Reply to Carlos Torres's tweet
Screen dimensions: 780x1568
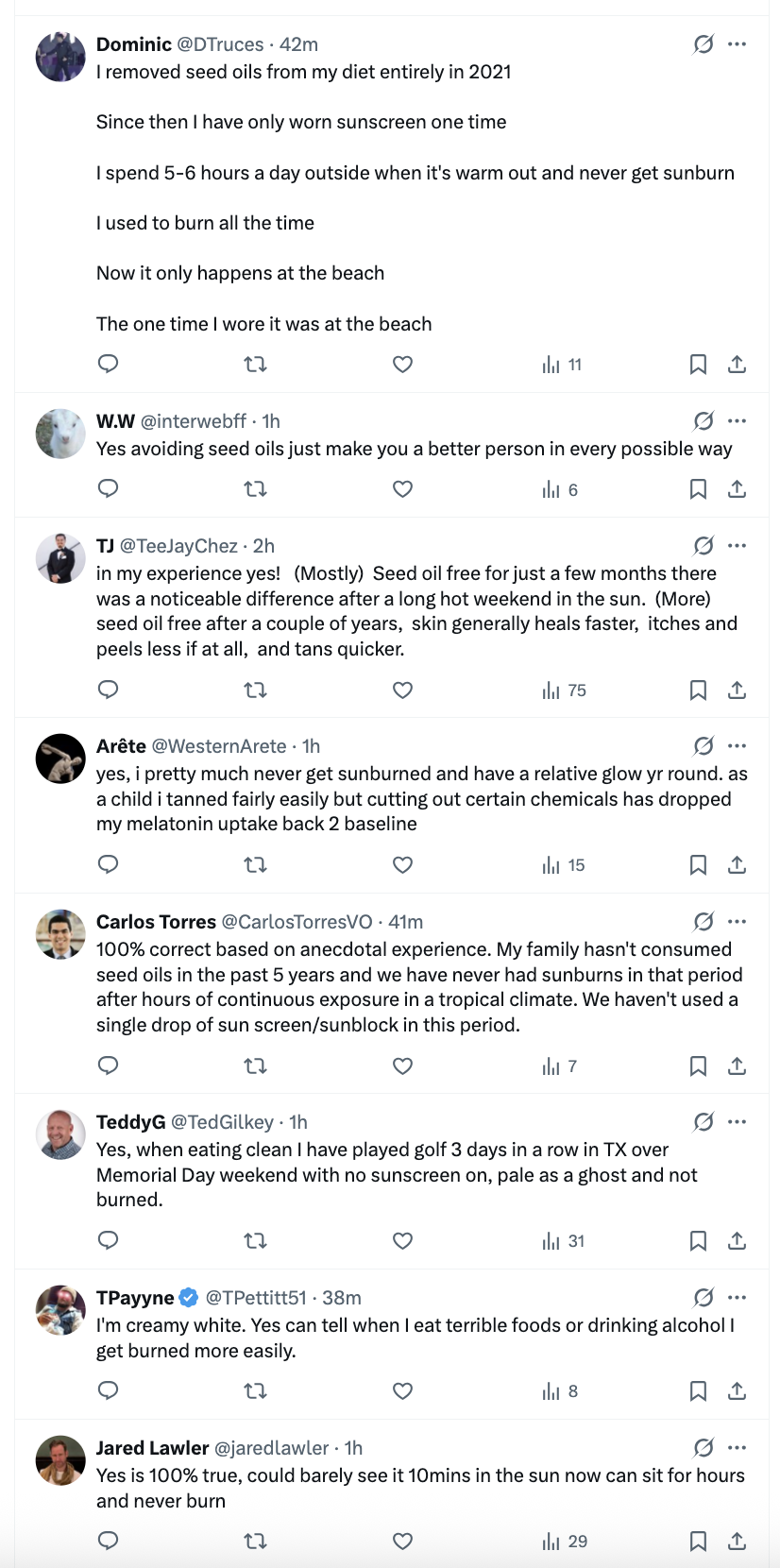click(x=109, y=1065)
